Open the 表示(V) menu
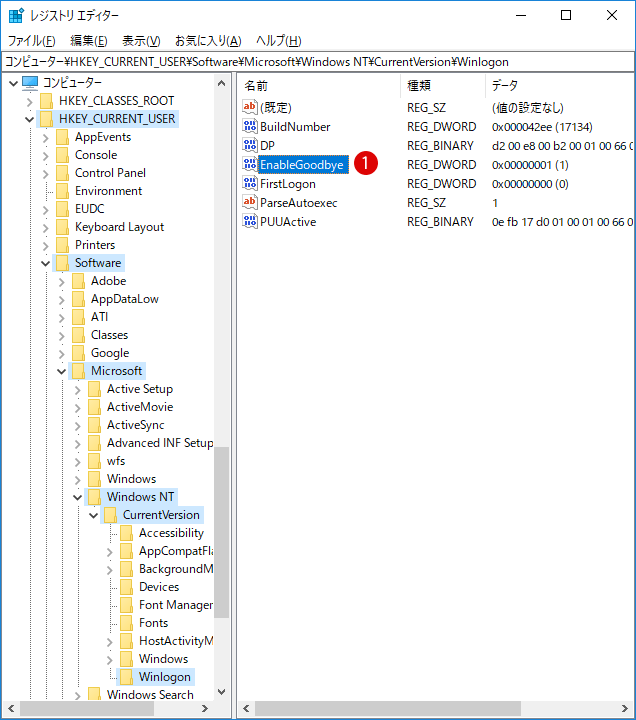Image resolution: width=636 pixels, height=720 pixels. 141,41
